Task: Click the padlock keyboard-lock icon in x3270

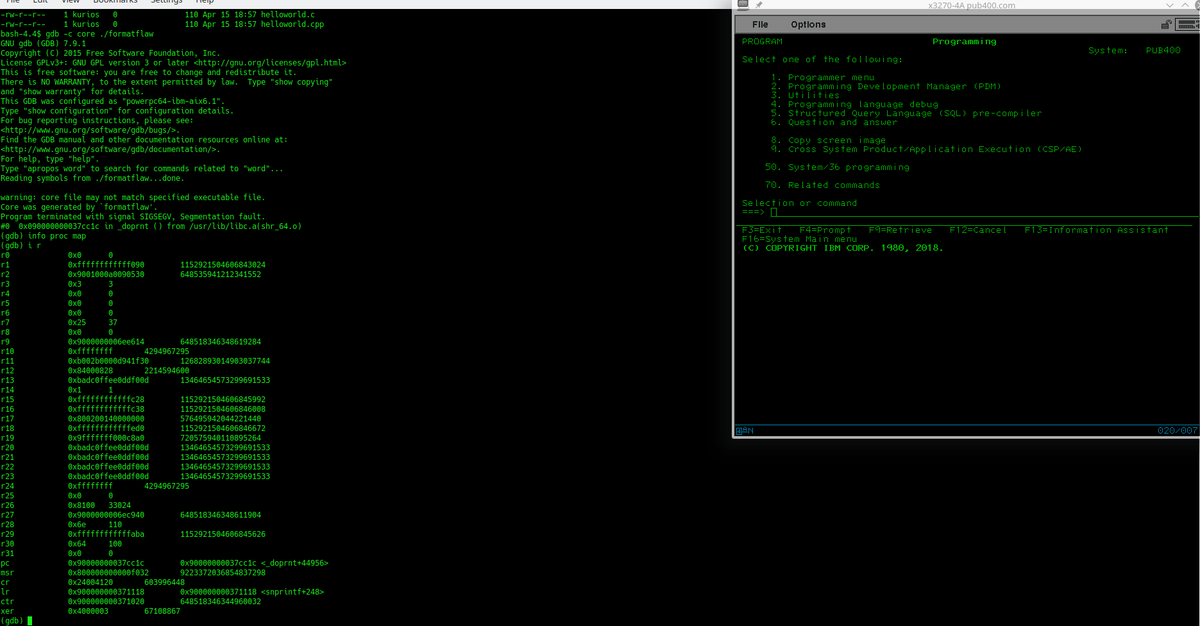Action: (1164, 24)
